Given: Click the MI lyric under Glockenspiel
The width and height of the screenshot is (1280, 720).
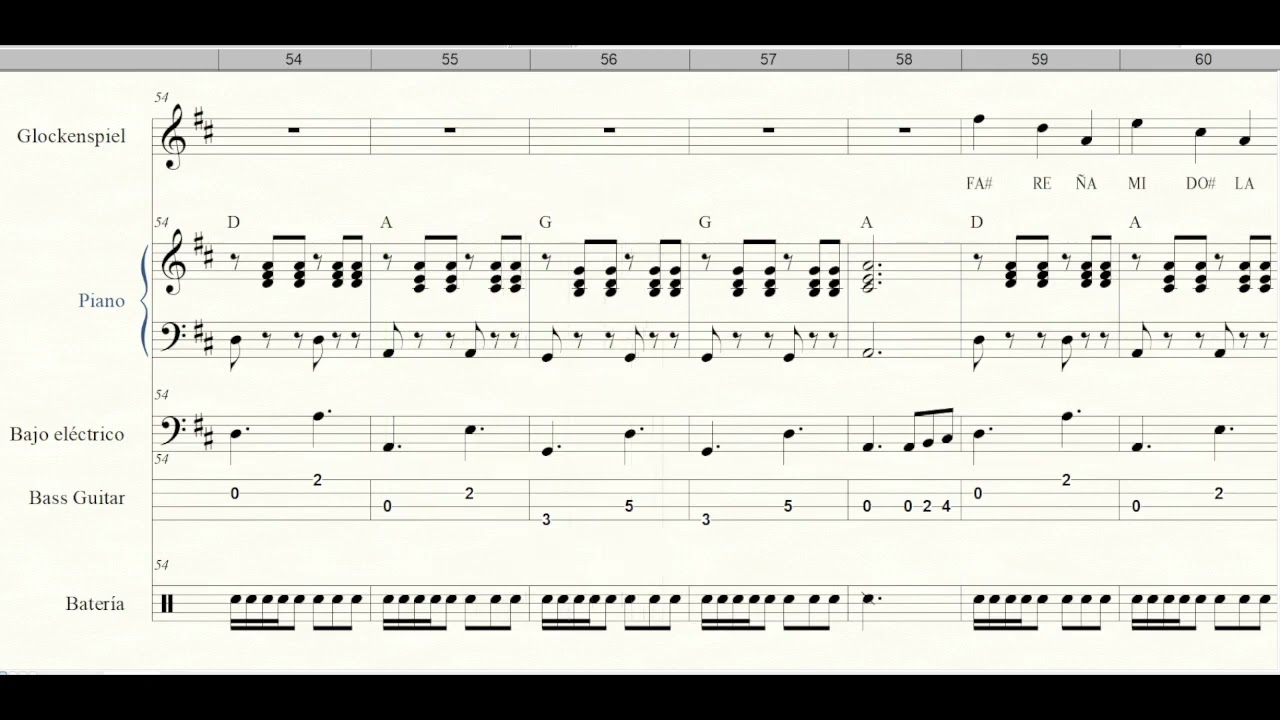Looking at the screenshot, I should pyautogui.click(x=1137, y=183).
